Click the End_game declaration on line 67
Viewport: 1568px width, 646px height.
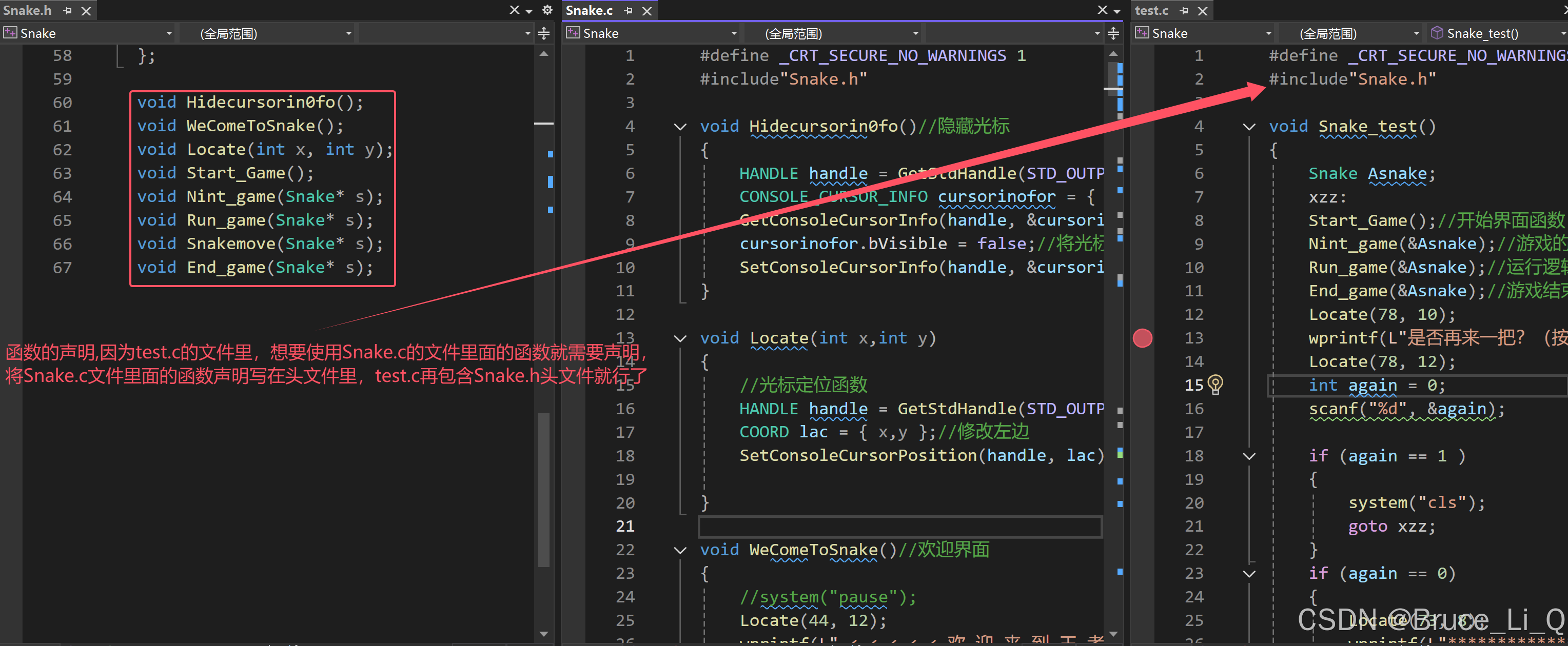pos(255,268)
